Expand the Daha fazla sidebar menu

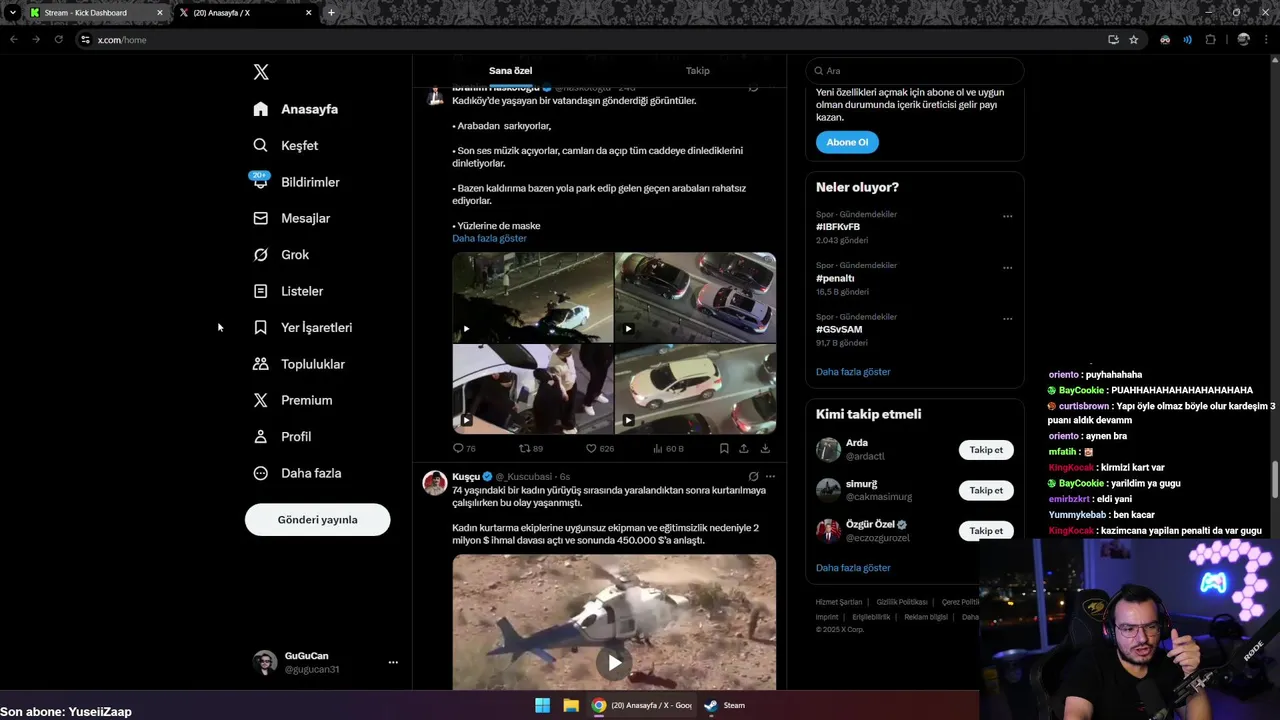tap(297, 473)
